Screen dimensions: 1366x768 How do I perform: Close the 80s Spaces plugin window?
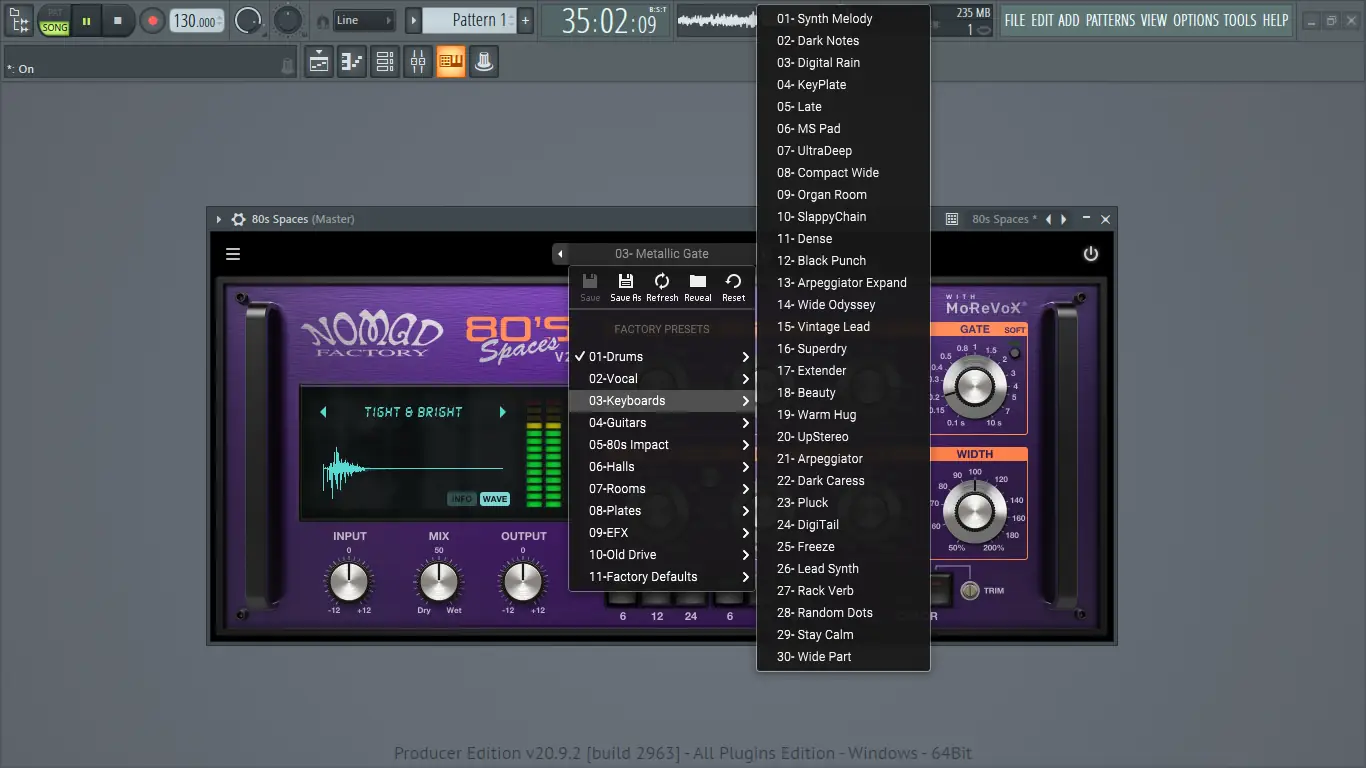(1105, 219)
